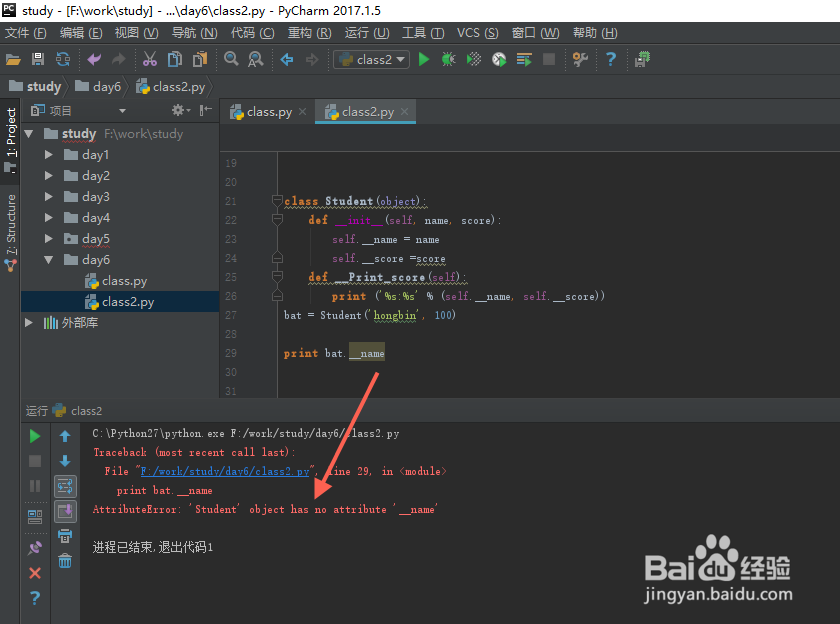840x624 pixels.
Task: Click the Redo arrow icon
Action: point(118,59)
